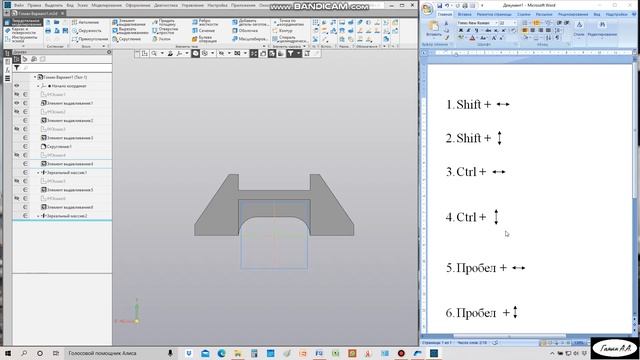Choose the Скругление fillet tool in KOMPAS ribbon
640x360 pixels.
pyautogui.click(x=127, y=39)
